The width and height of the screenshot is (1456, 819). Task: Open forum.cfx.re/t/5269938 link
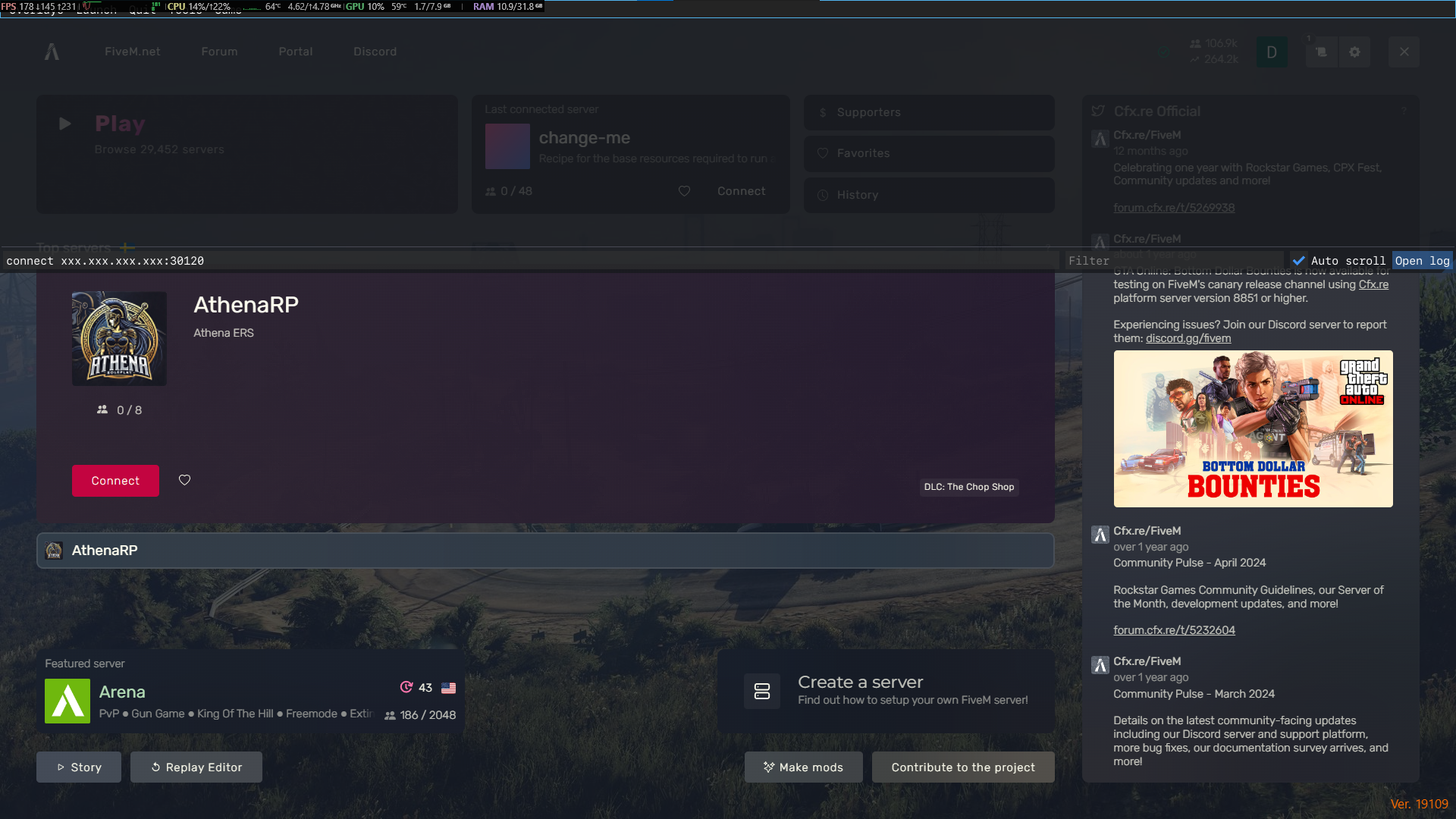pyautogui.click(x=1174, y=208)
